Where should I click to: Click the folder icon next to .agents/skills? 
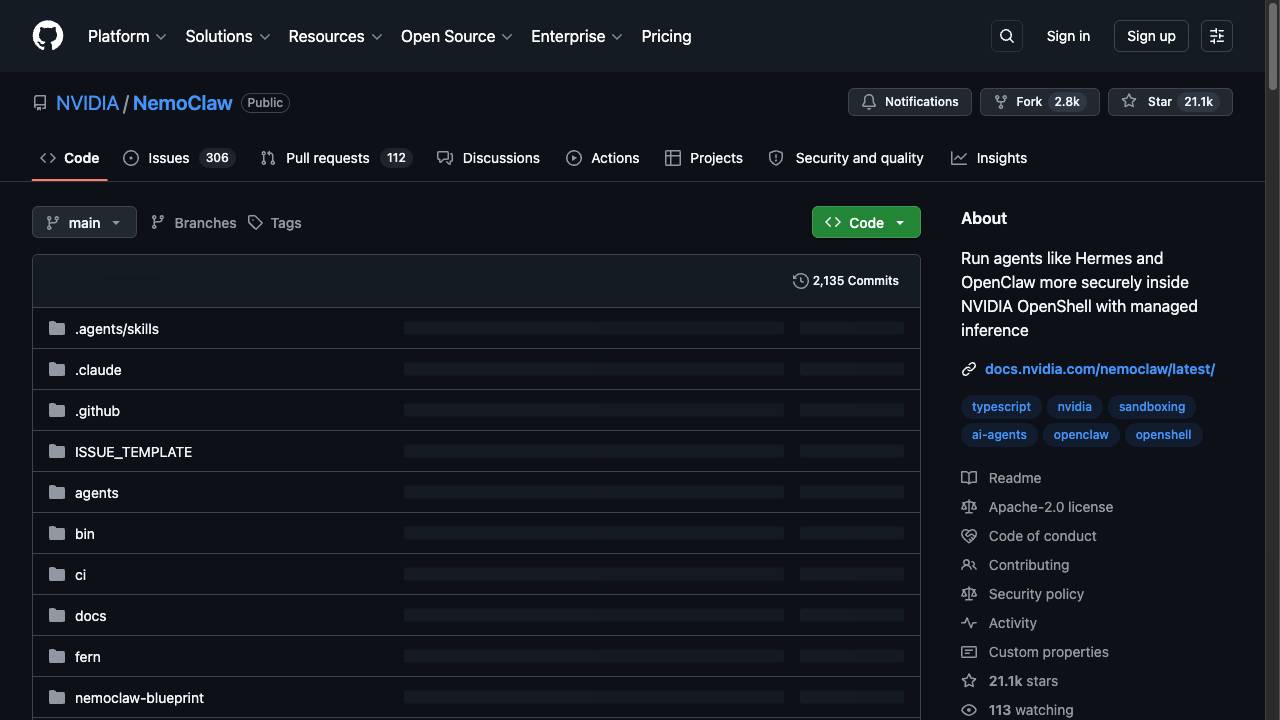(57, 328)
